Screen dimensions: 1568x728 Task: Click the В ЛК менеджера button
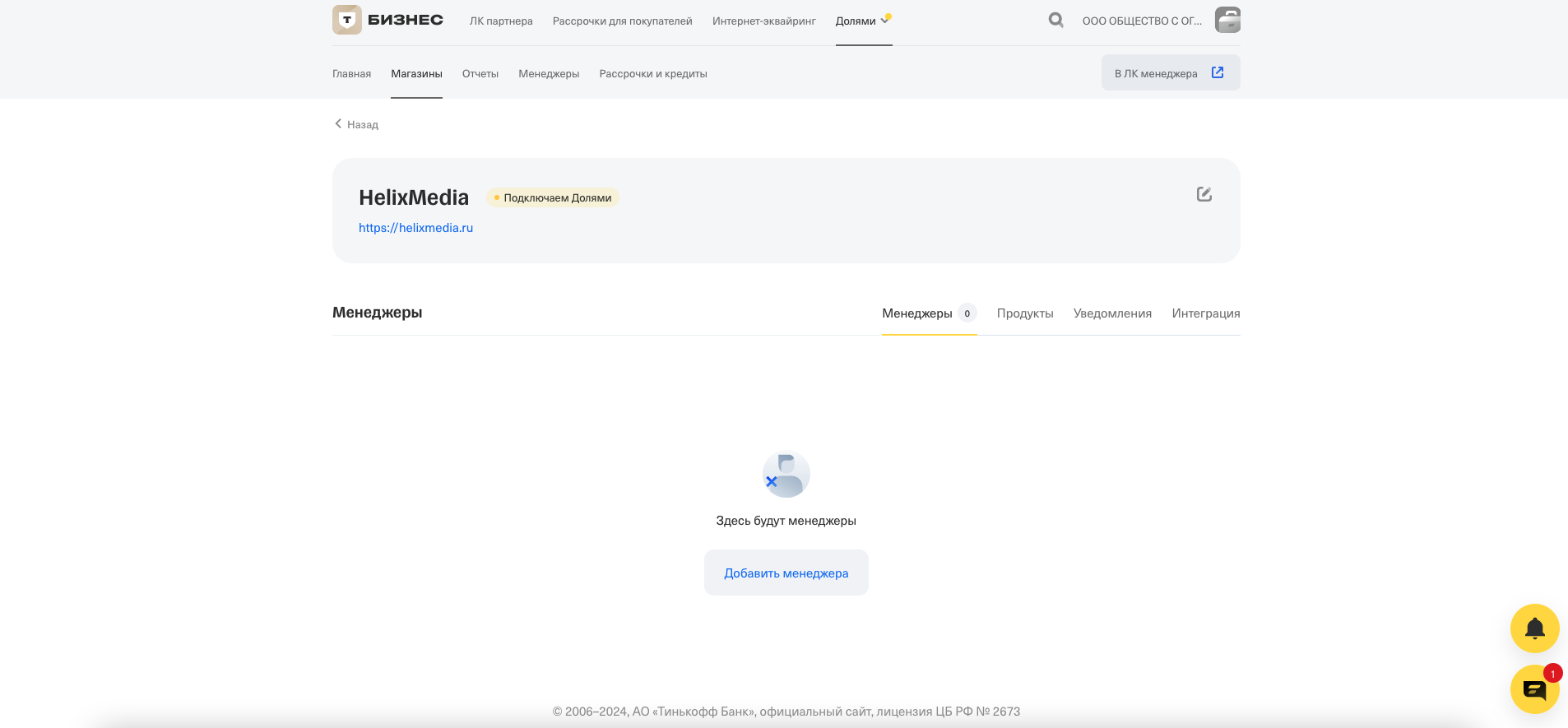(1171, 72)
